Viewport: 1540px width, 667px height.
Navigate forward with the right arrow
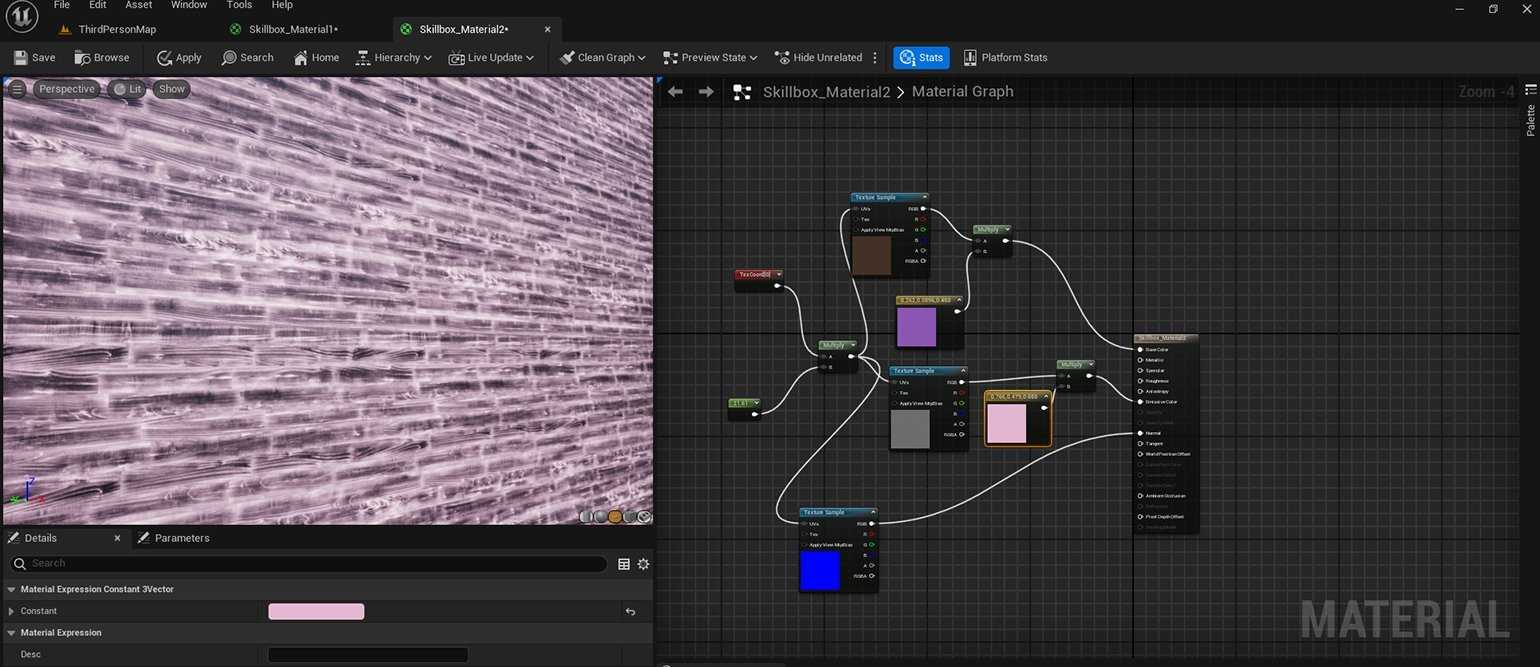pyautogui.click(x=706, y=92)
